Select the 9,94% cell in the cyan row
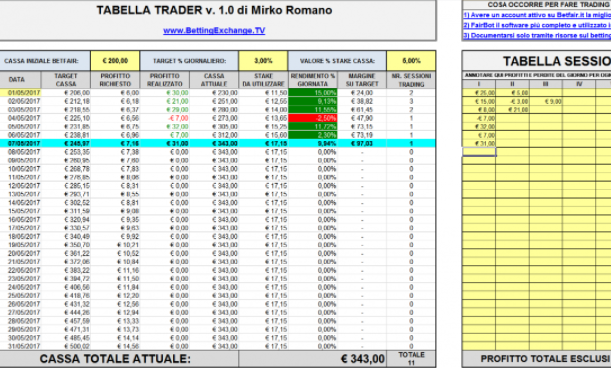 click(x=313, y=143)
